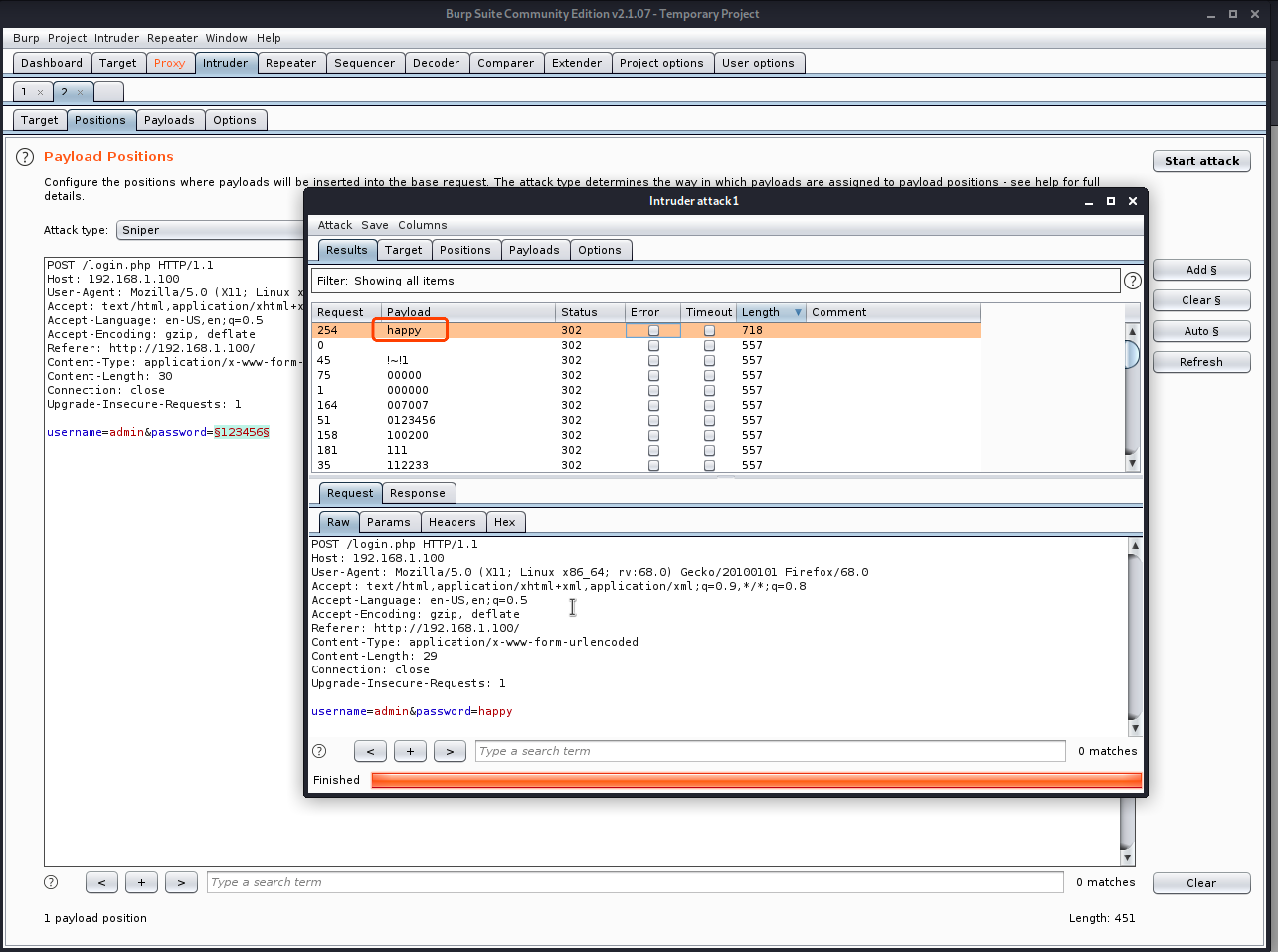The height and width of the screenshot is (952, 1278).
Task: Click the Auto § button
Action: [x=1201, y=331]
